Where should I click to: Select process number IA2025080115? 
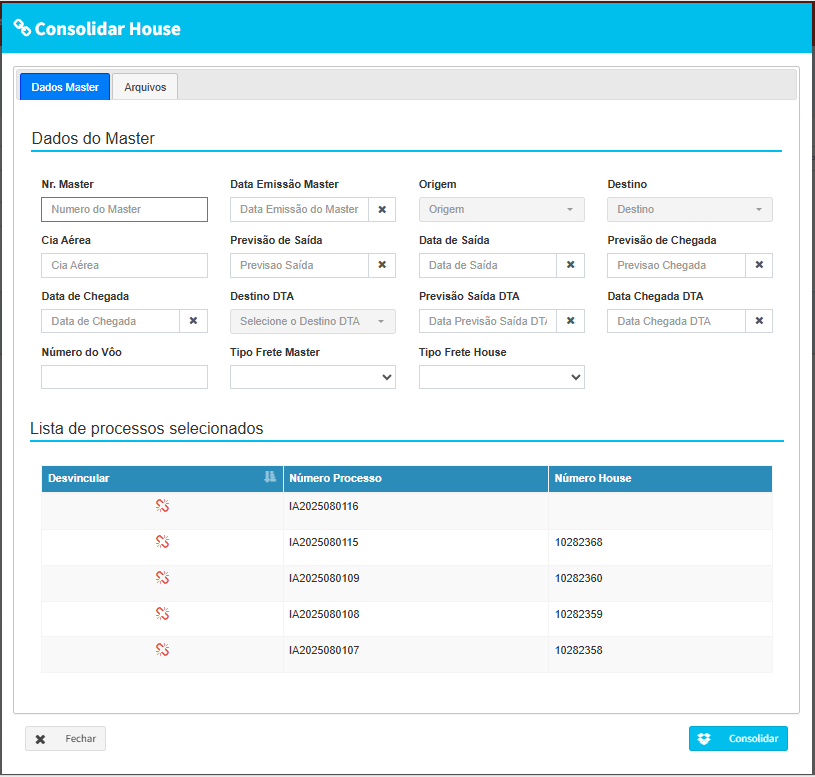pos(323,542)
